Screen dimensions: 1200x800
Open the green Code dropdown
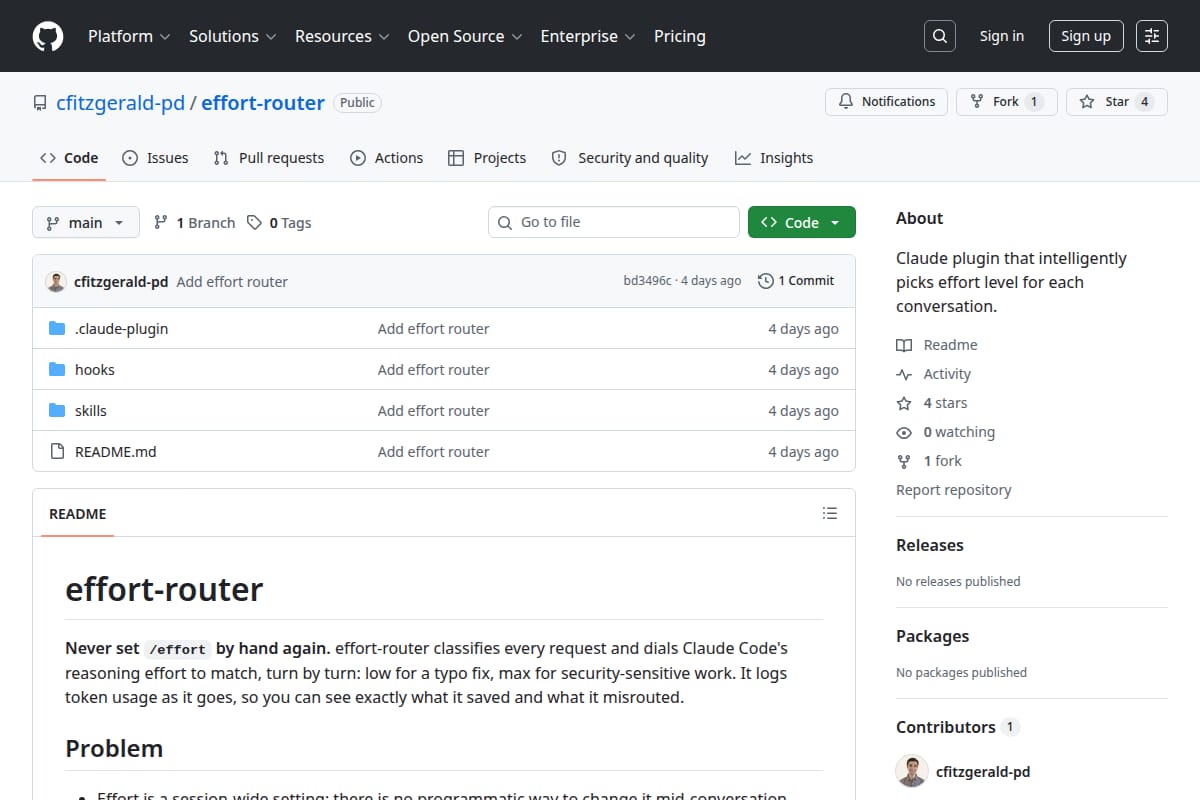click(802, 222)
